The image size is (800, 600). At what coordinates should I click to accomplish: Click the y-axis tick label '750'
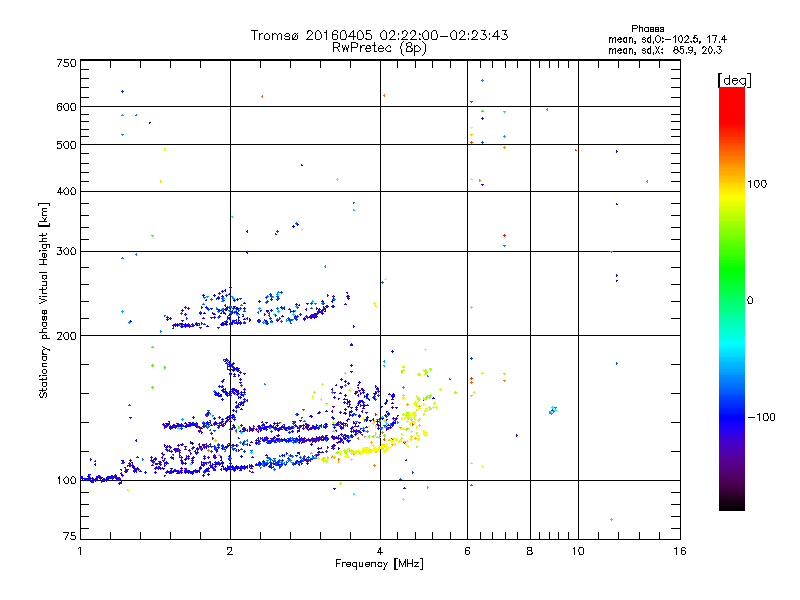pos(66,63)
